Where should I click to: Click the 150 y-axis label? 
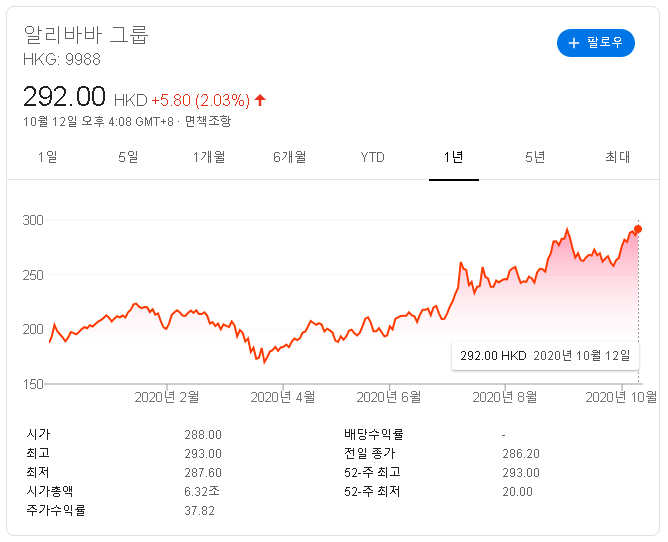point(33,384)
